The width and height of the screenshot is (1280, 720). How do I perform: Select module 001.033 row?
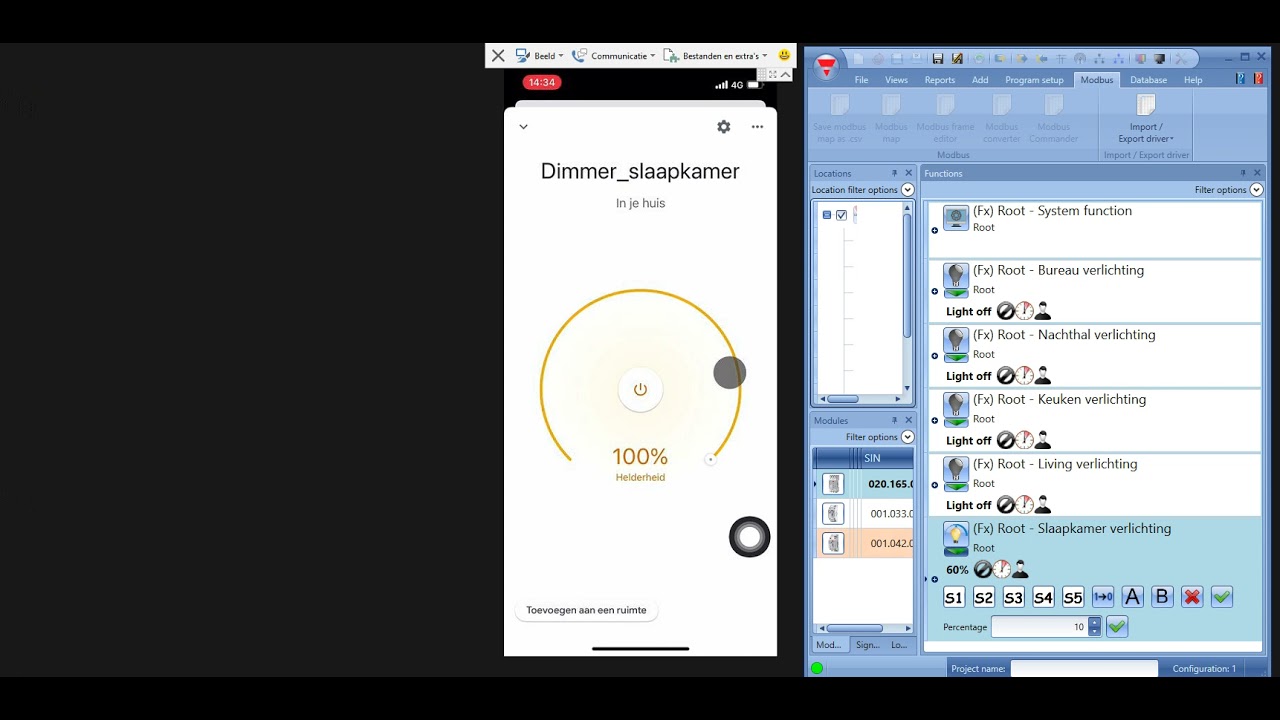864,514
